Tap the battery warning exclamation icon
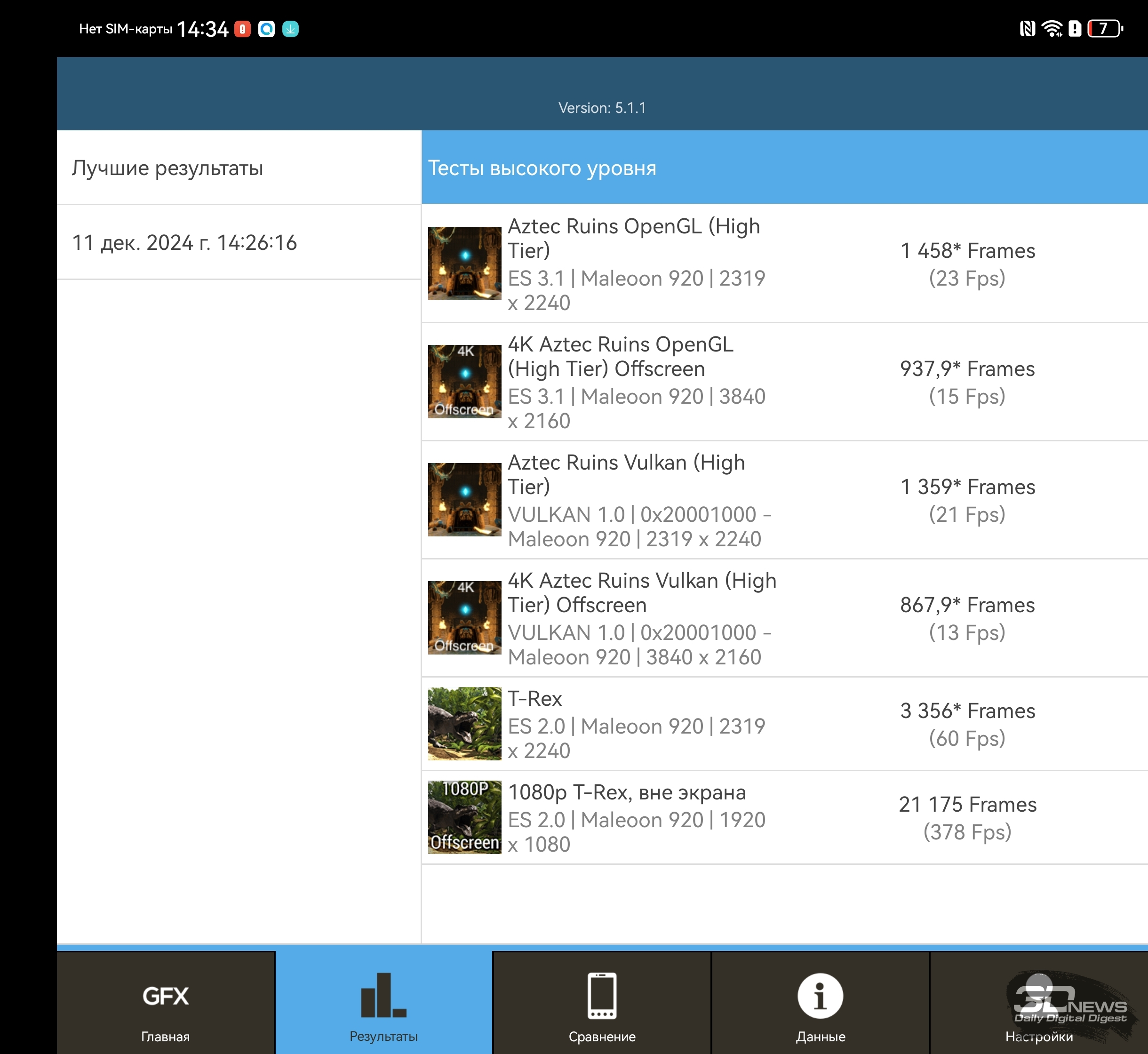The height and width of the screenshot is (1054, 1148). [1075, 29]
